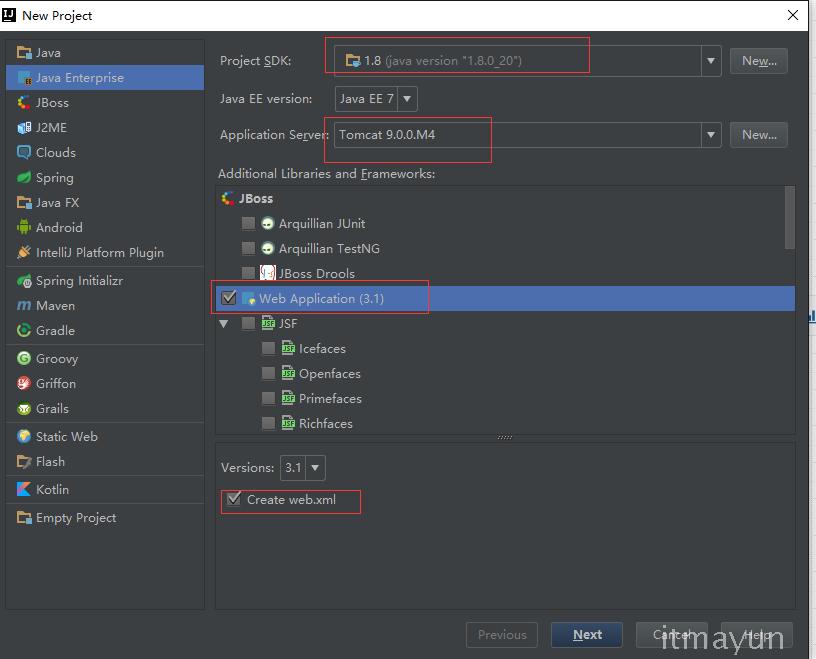Choose Static Web project type

pos(105,437)
